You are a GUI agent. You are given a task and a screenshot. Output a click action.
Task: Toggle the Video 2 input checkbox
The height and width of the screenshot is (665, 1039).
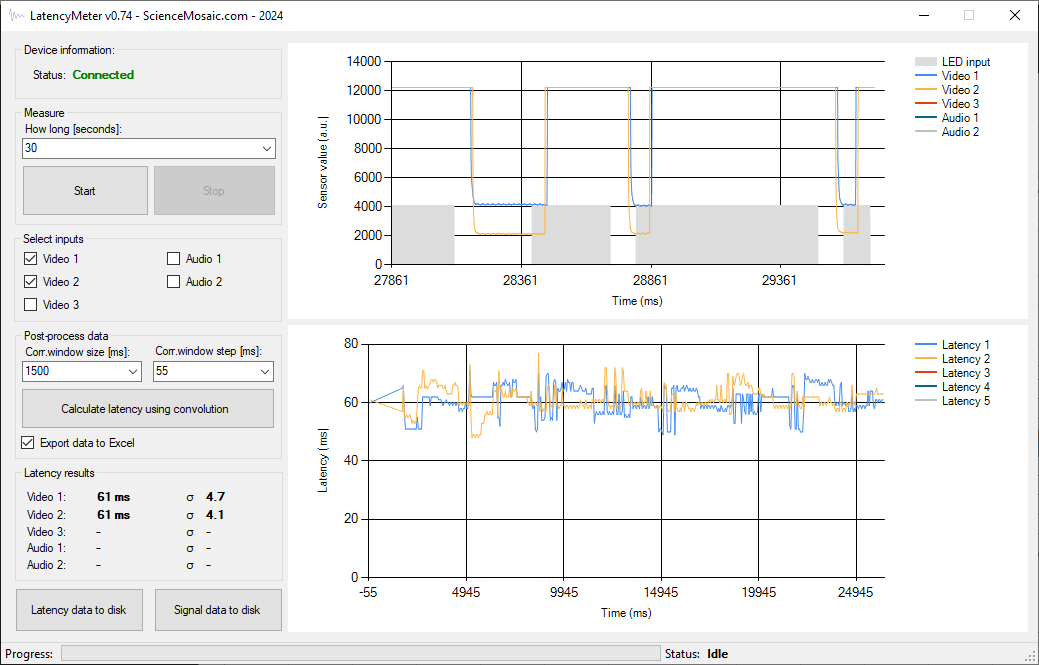coord(30,282)
